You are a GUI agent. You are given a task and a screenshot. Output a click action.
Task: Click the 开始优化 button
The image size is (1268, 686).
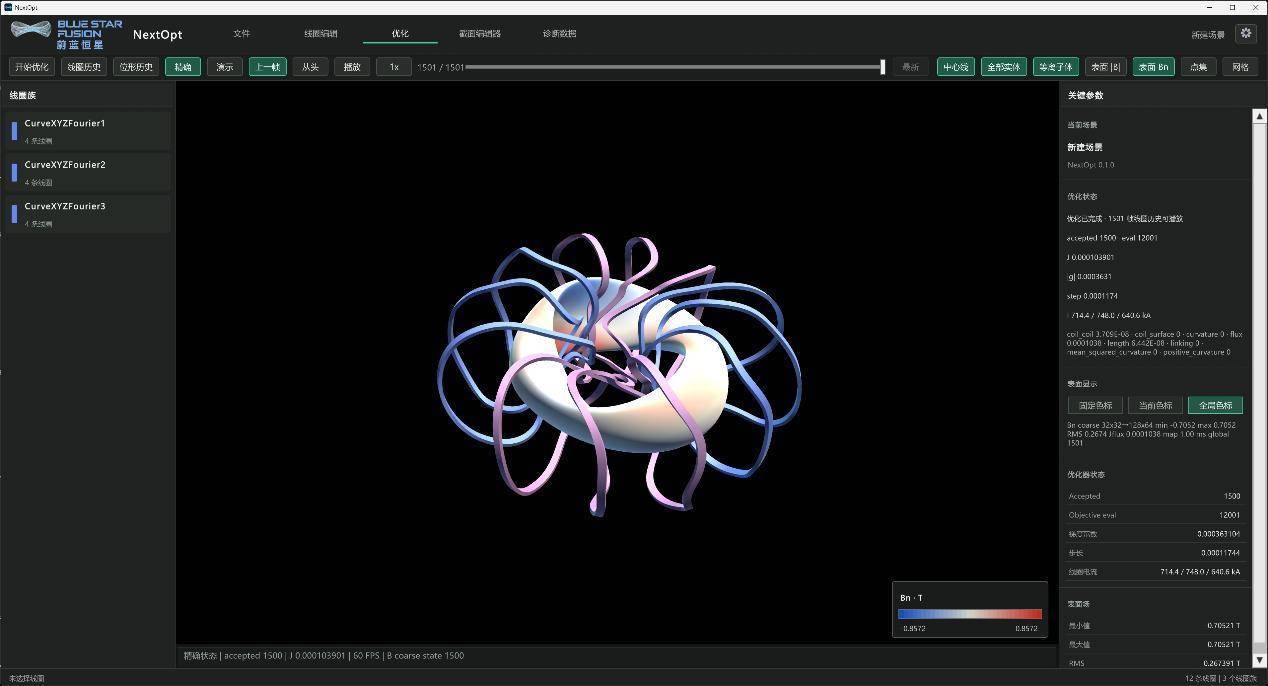coord(31,67)
